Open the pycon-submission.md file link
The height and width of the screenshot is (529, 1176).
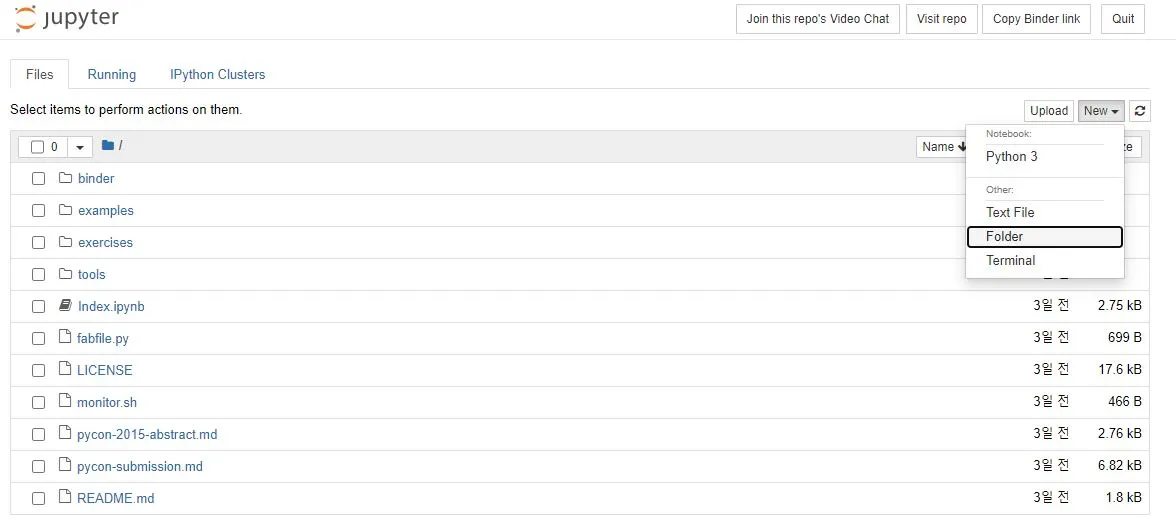140,467
